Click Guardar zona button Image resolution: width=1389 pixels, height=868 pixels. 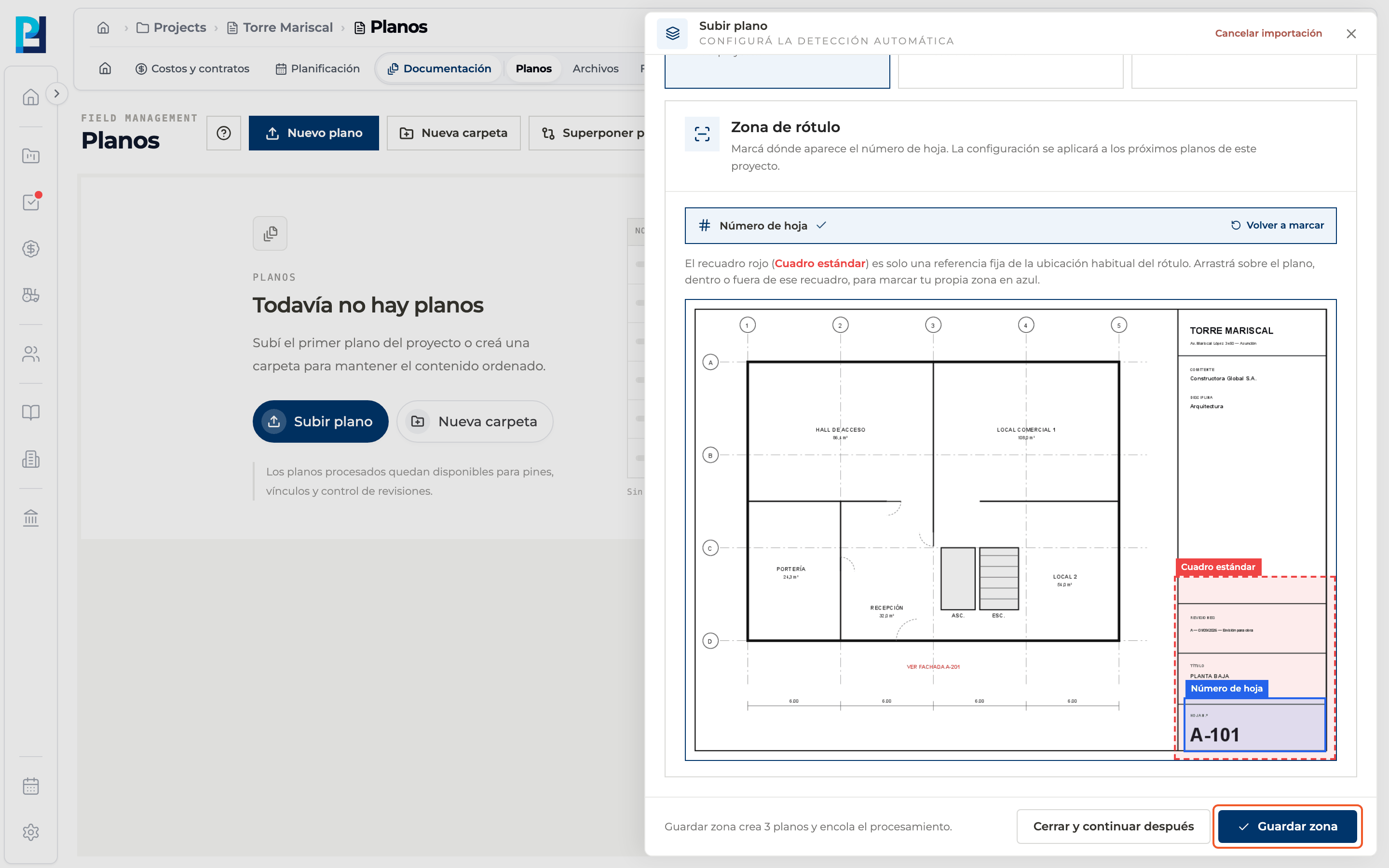pos(1287,827)
